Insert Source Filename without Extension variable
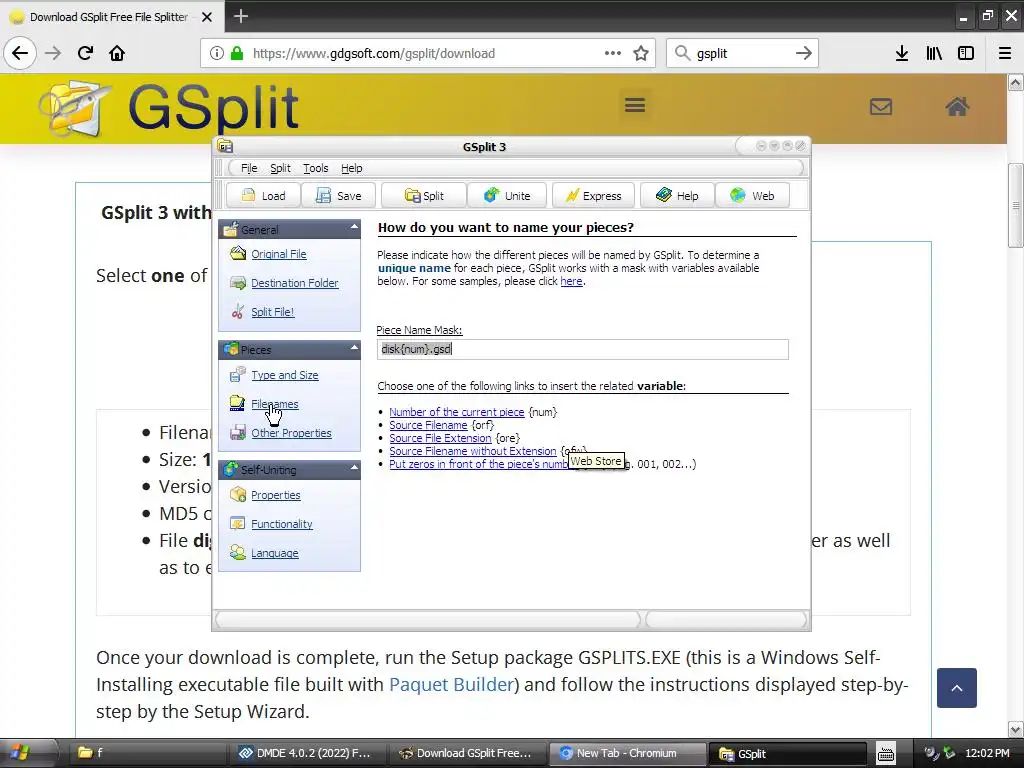 point(473,451)
